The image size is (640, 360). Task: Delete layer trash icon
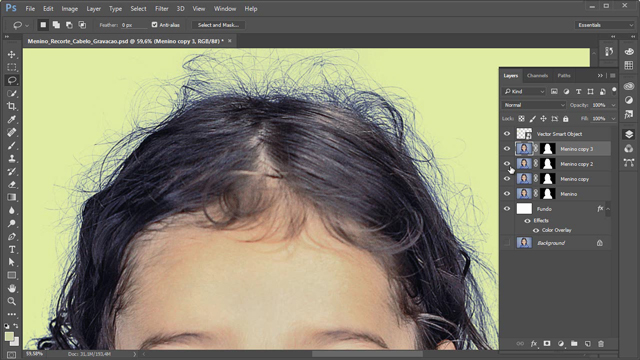(x=601, y=344)
